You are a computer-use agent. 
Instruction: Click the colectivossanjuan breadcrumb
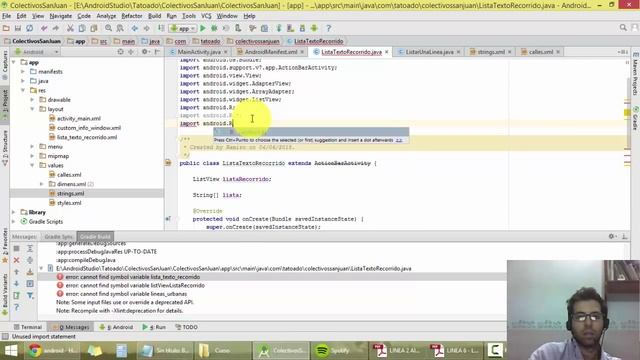[x=257, y=41]
